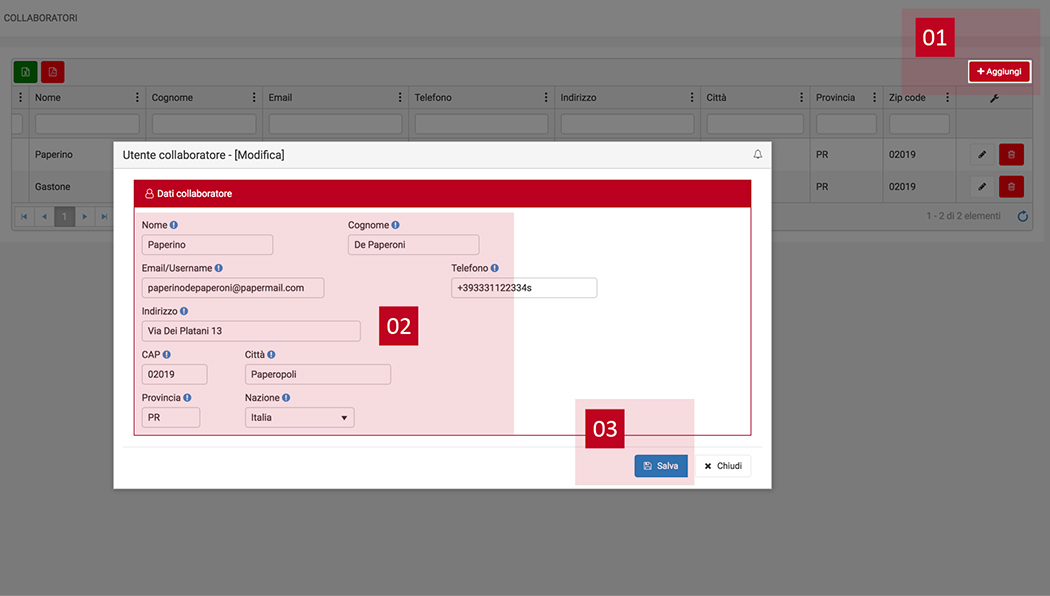Export the collaborators table to Excel
The image size is (1050, 596).
tap(25, 72)
